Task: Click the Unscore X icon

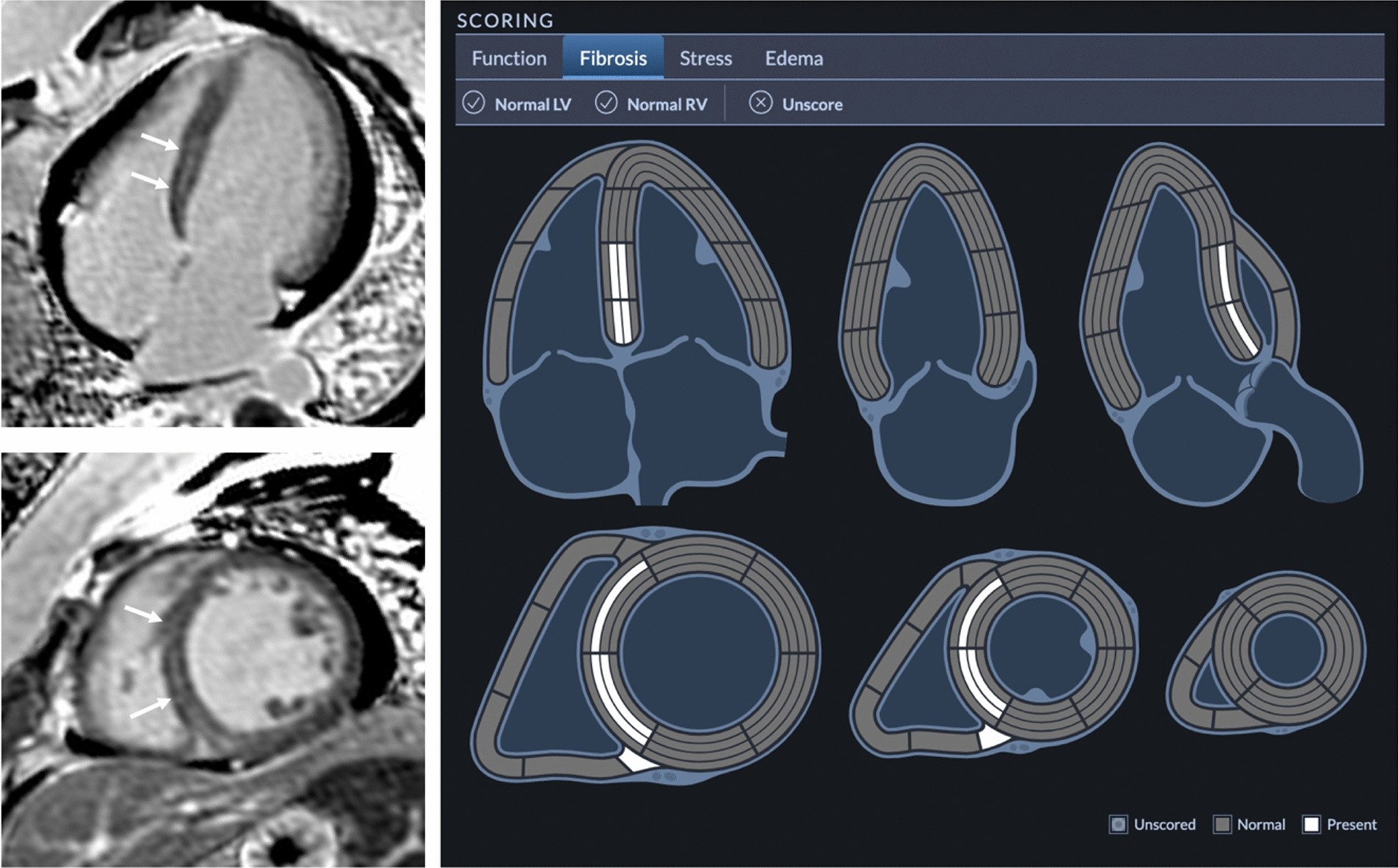Action: click(x=760, y=103)
